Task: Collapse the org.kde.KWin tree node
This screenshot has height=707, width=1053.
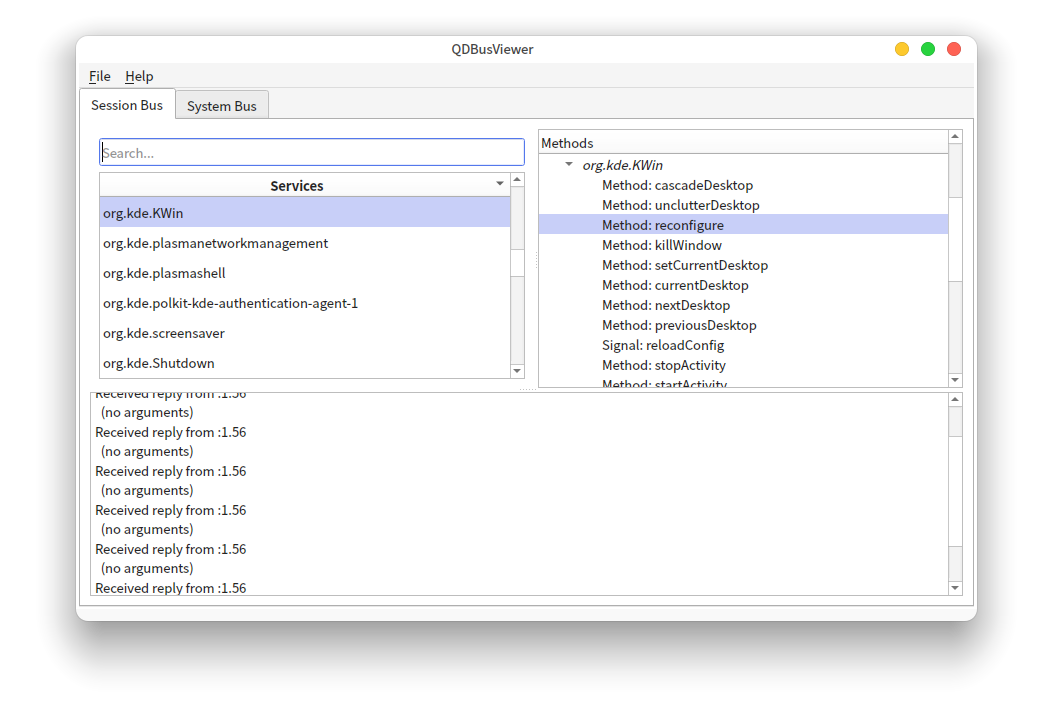Action: tap(569, 164)
